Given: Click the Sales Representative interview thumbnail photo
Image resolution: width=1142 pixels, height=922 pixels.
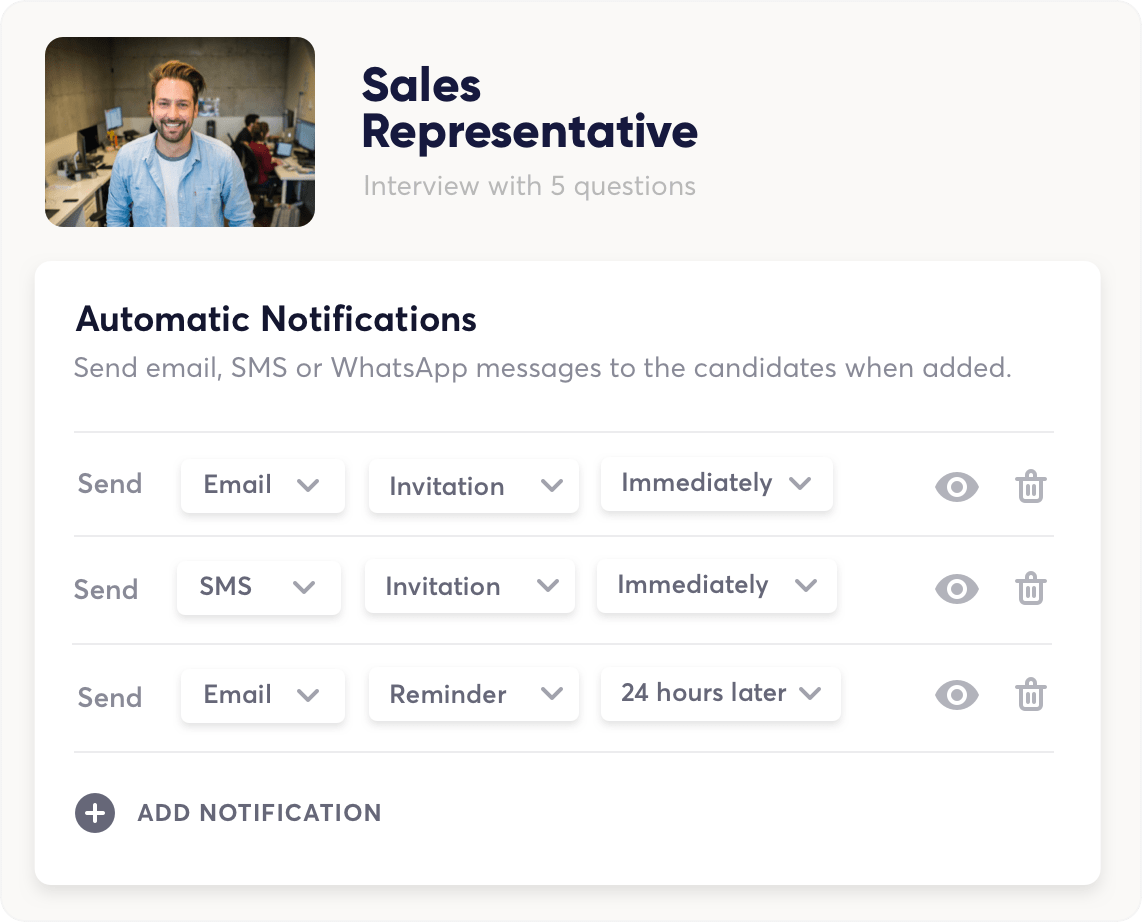Looking at the screenshot, I should [180, 132].
